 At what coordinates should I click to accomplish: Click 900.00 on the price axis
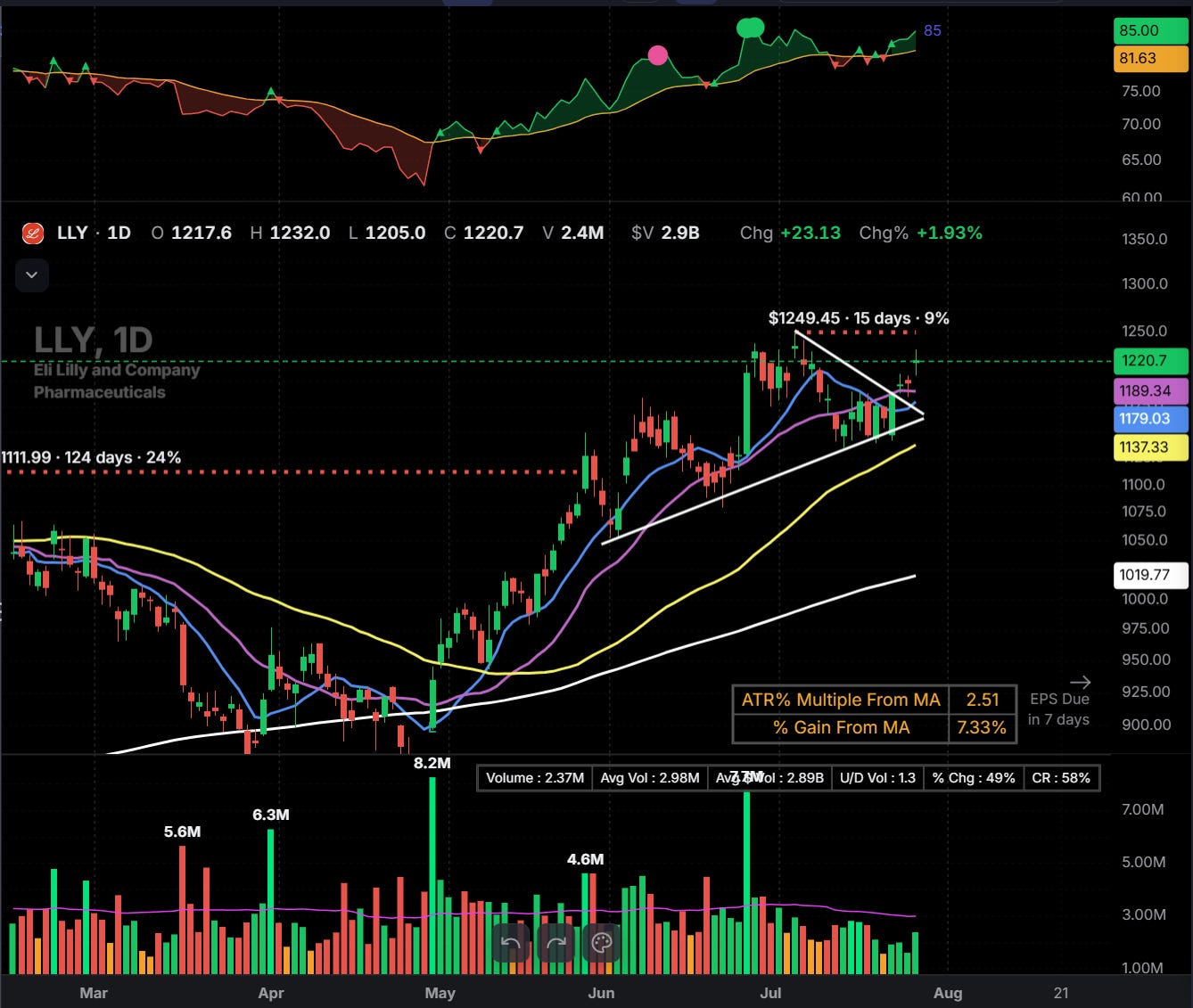click(x=1145, y=725)
